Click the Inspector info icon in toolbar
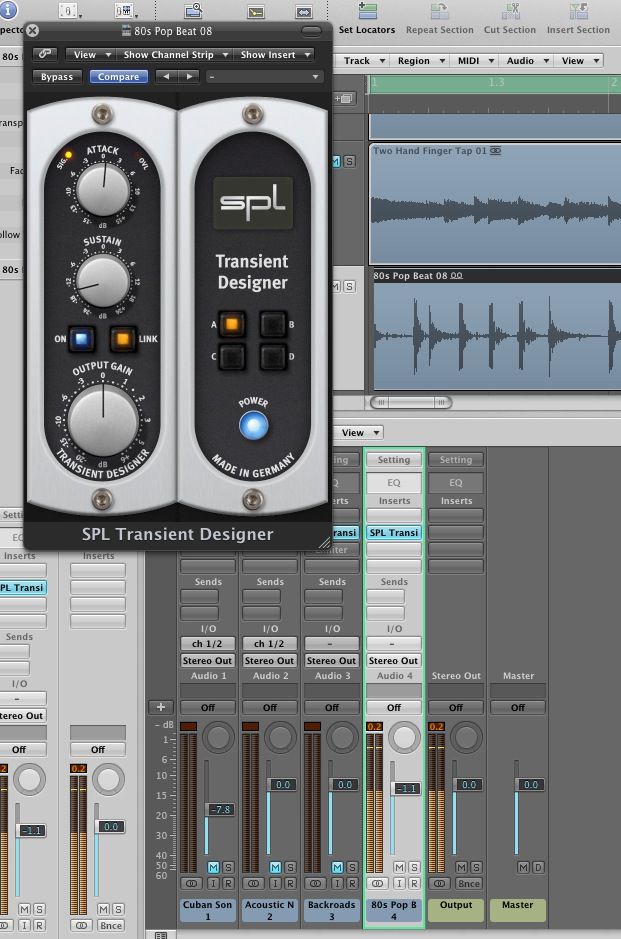Viewport: 621px width, 939px height. [x=7, y=9]
